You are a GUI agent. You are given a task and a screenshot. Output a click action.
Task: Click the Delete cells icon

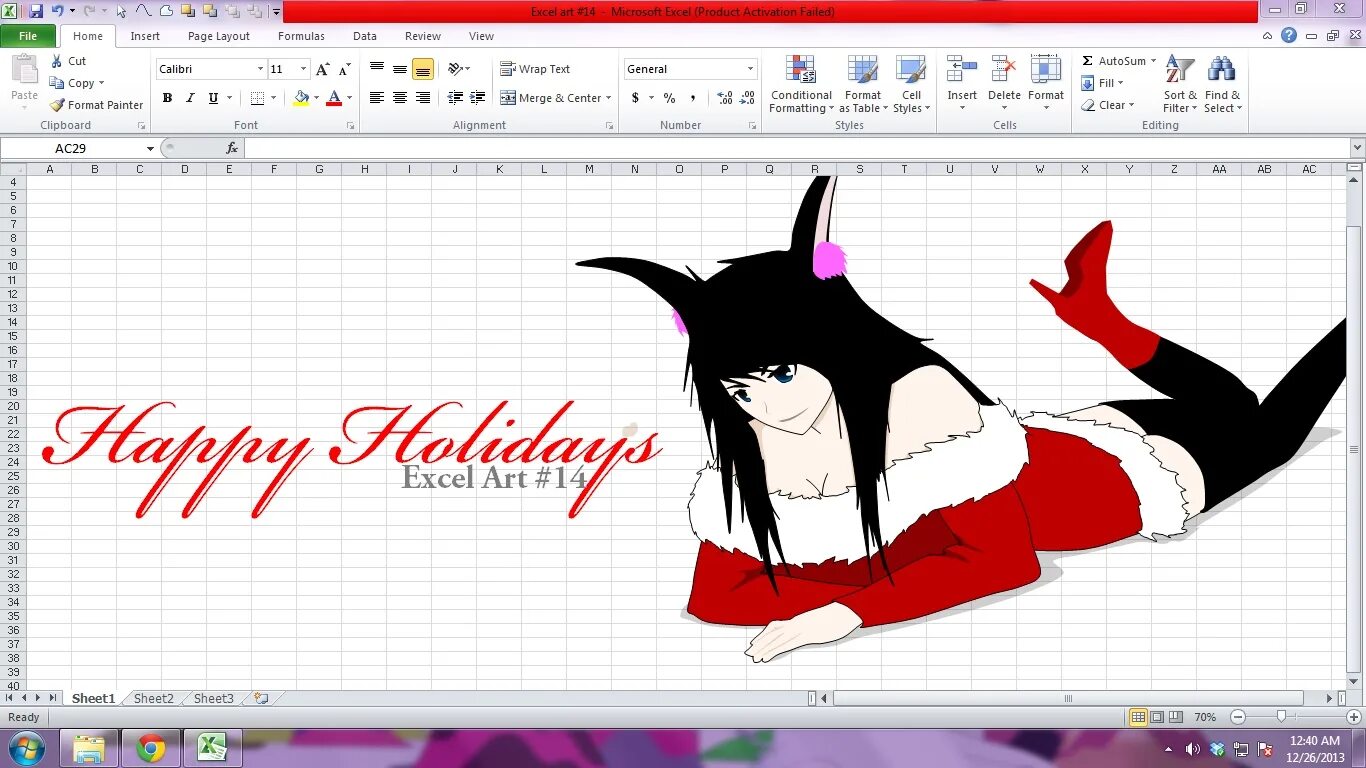pyautogui.click(x=1004, y=70)
